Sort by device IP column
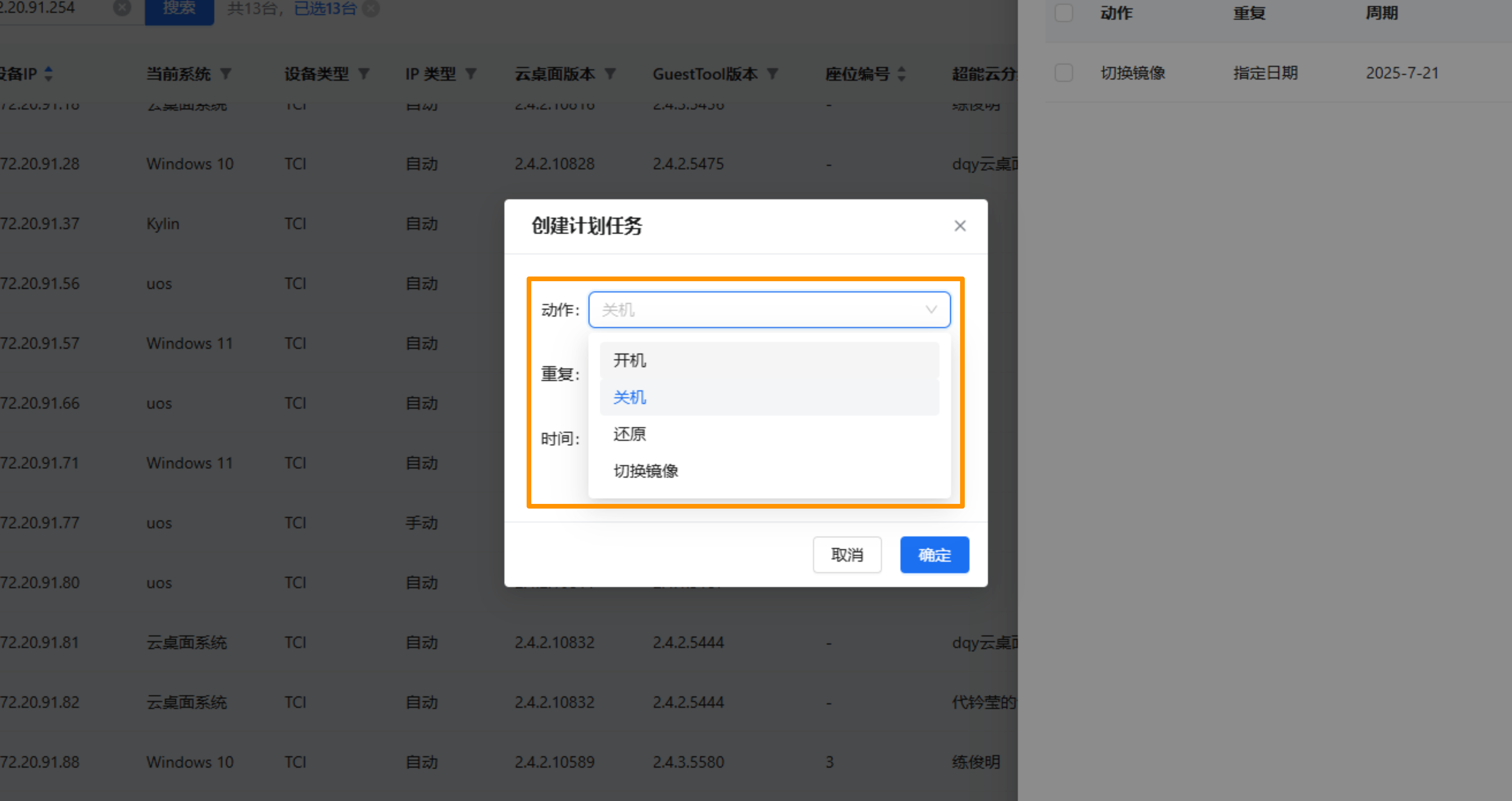This screenshot has height=801, width=1512. (x=49, y=74)
